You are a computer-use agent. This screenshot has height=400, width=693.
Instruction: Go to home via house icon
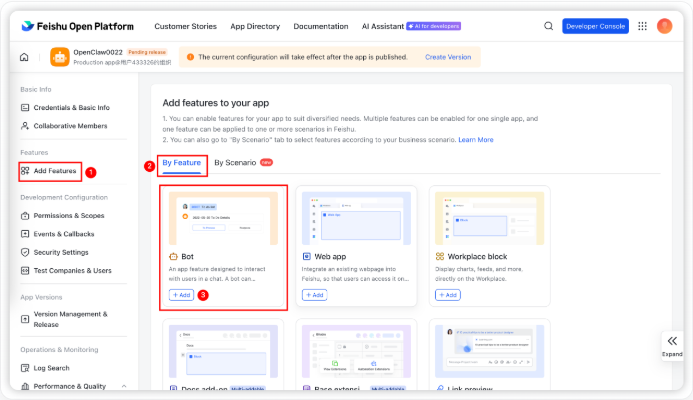point(24,57)
